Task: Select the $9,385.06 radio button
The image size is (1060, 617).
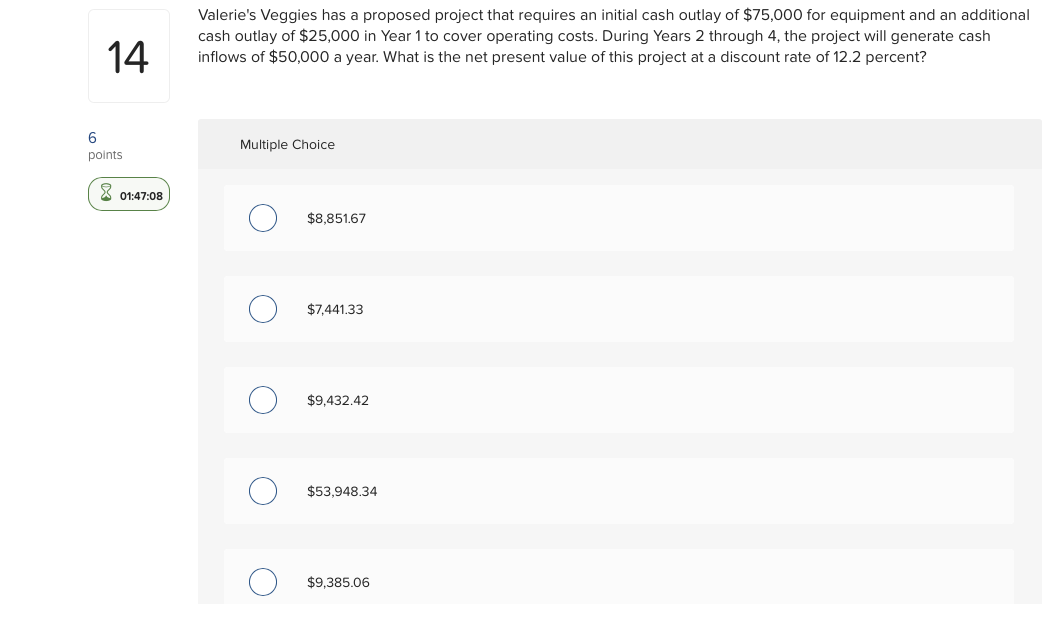Action: point(263,582)
